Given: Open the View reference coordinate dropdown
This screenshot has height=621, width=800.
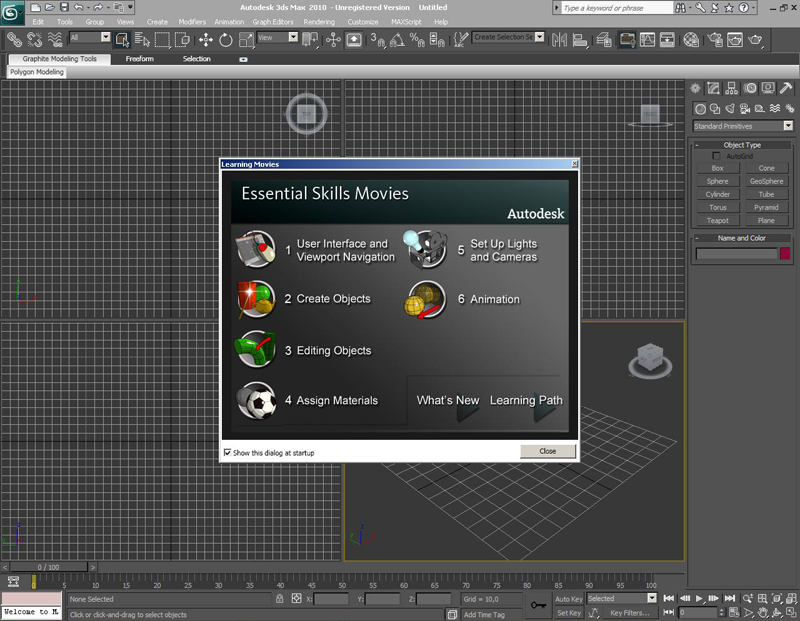Looking at the screenshot, I should coord(293,37).
